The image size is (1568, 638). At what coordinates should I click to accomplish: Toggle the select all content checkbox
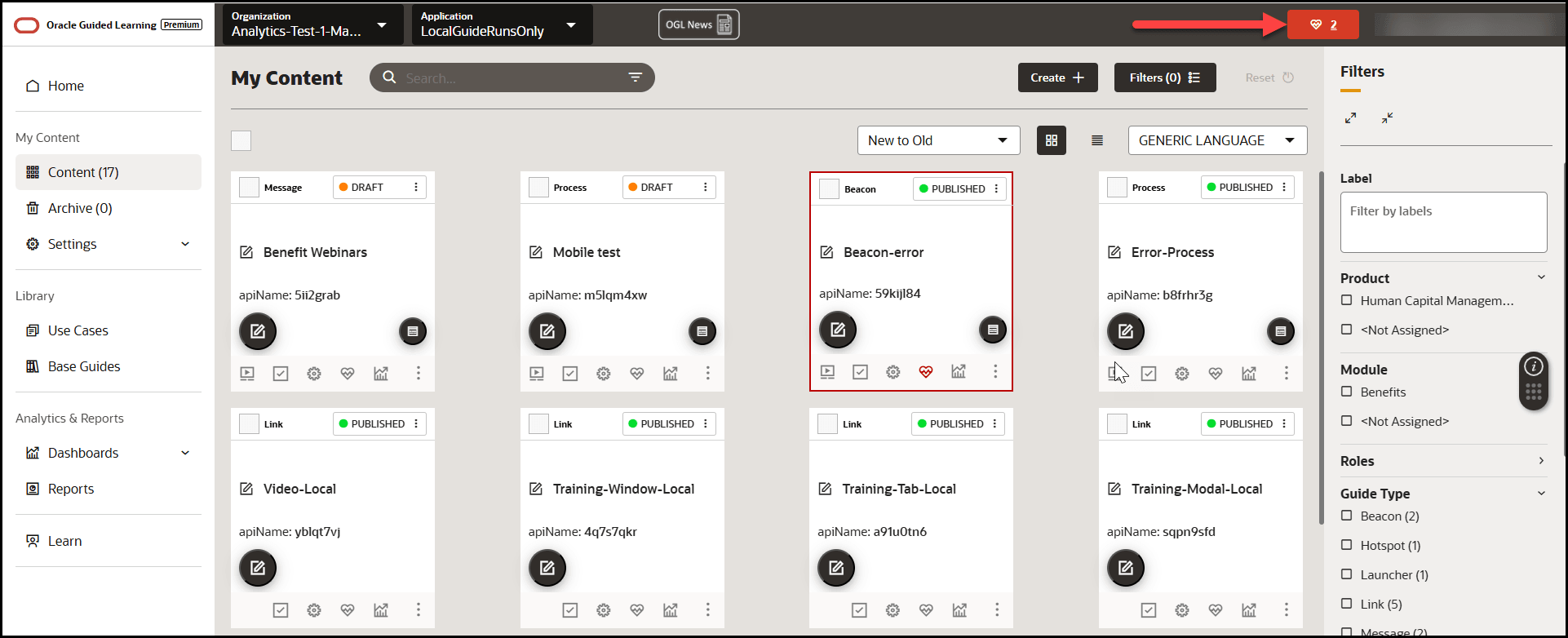[x=241, y=140]
